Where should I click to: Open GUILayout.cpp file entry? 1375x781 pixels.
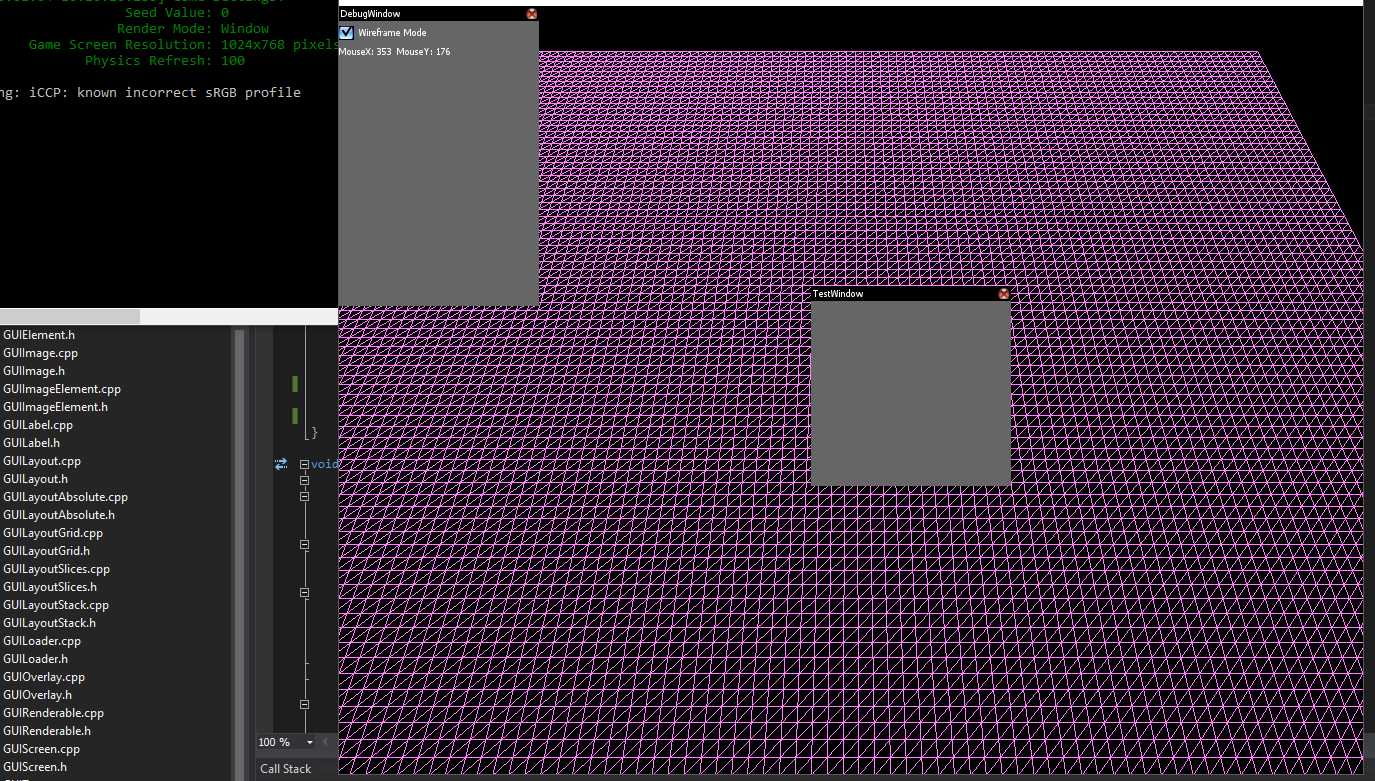pyautogui.click(x=42, y=461)
